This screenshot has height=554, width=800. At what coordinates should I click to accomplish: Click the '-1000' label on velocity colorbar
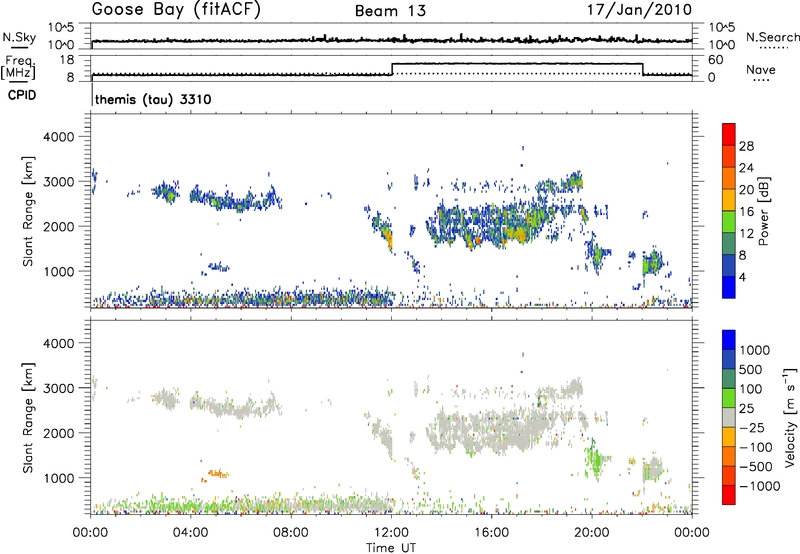[759, 486]
